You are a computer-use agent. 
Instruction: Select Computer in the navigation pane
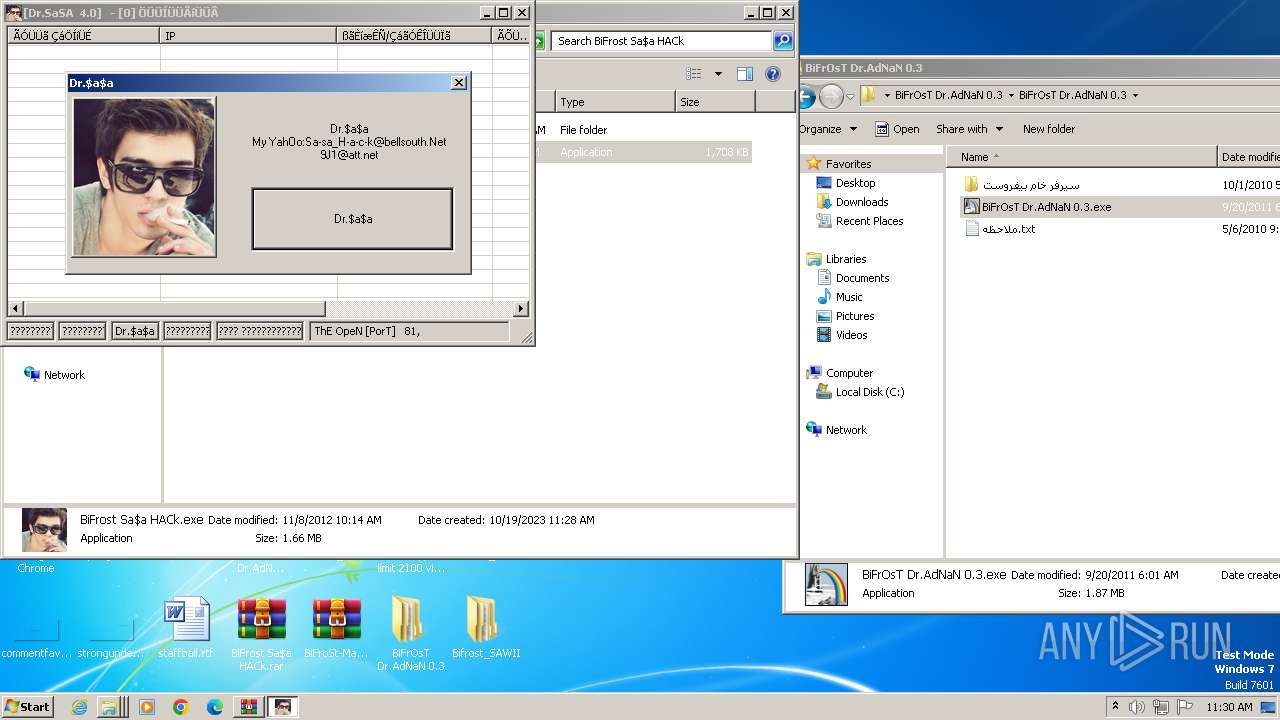[x=849, y=373]
